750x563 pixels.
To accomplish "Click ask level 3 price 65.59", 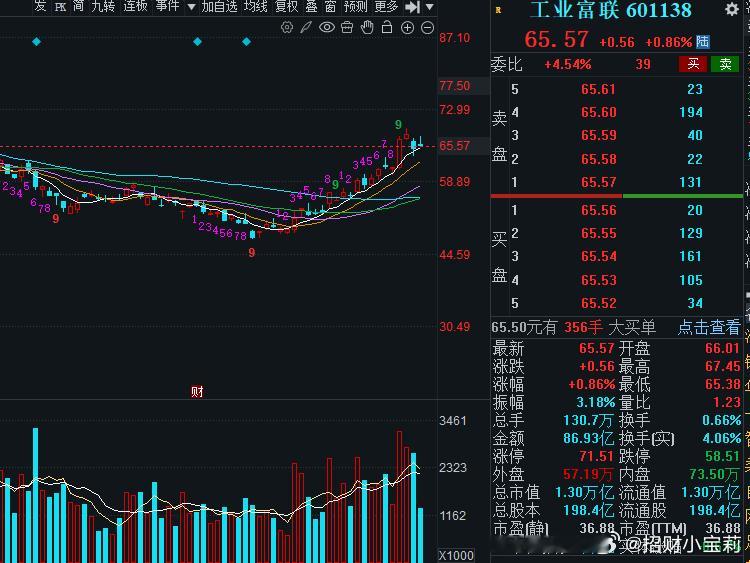I will [x=598, y=135].
